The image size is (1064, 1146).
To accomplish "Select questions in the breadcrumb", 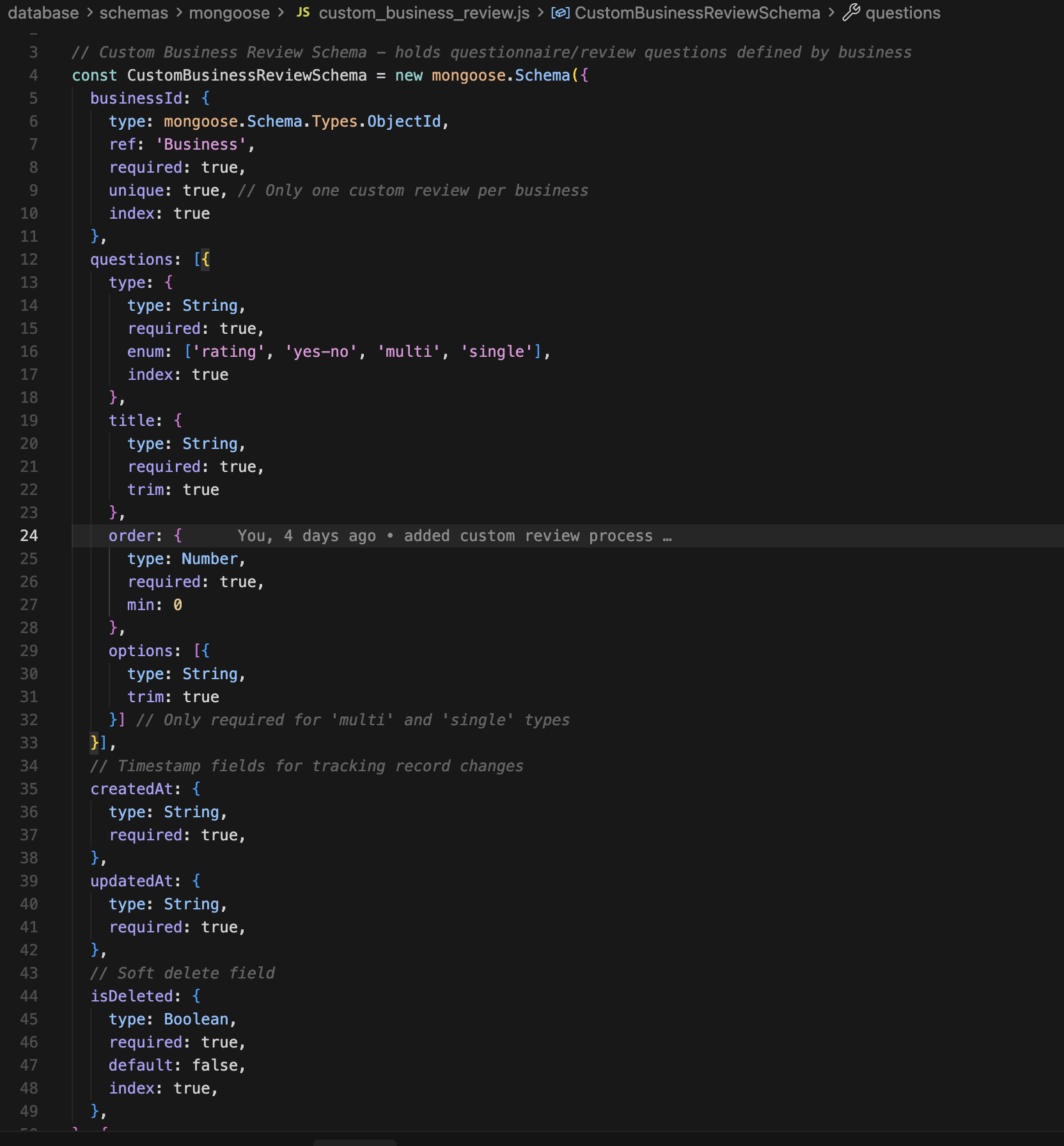I will point(904,12).
